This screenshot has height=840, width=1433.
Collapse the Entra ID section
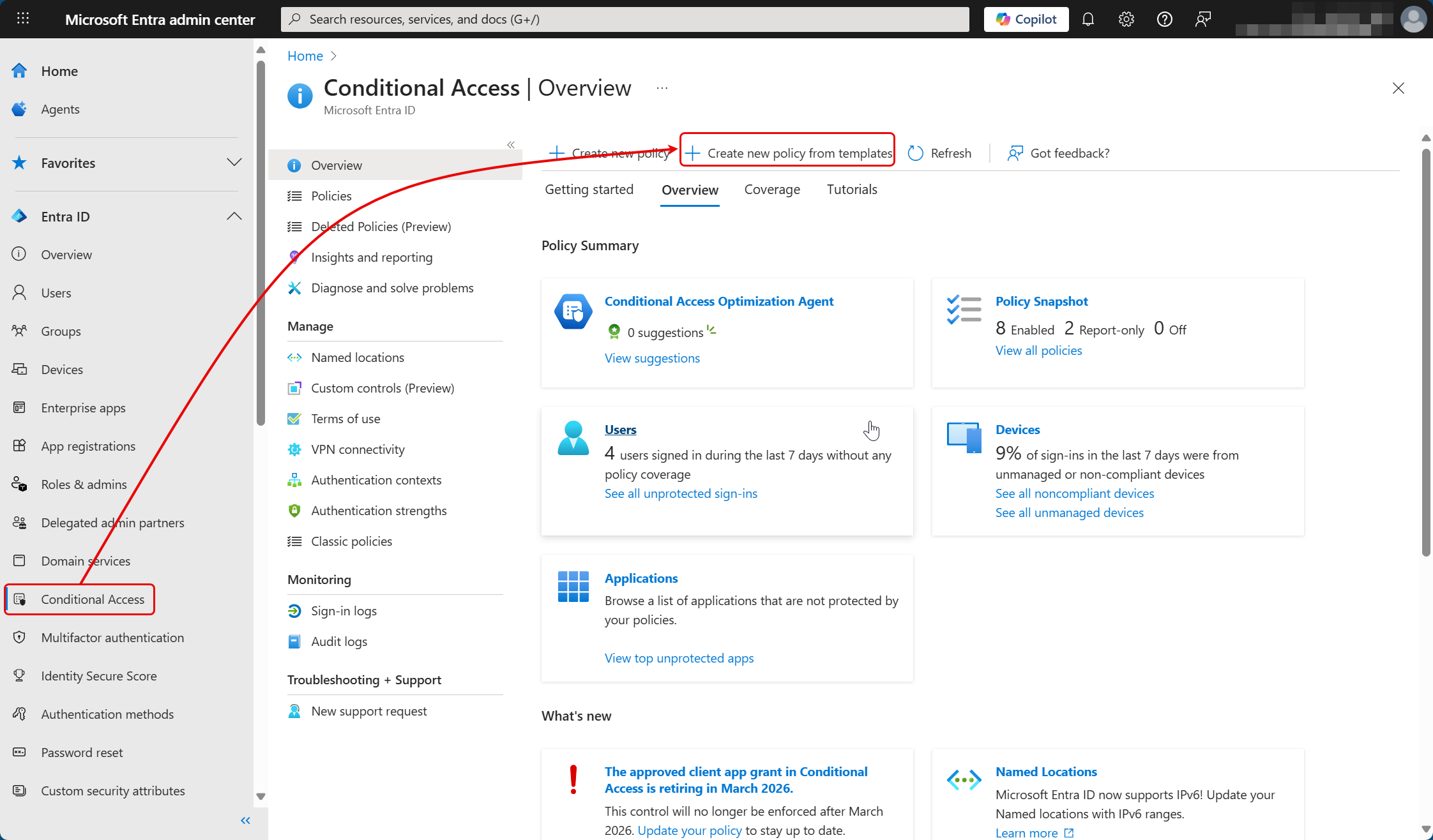234,216
